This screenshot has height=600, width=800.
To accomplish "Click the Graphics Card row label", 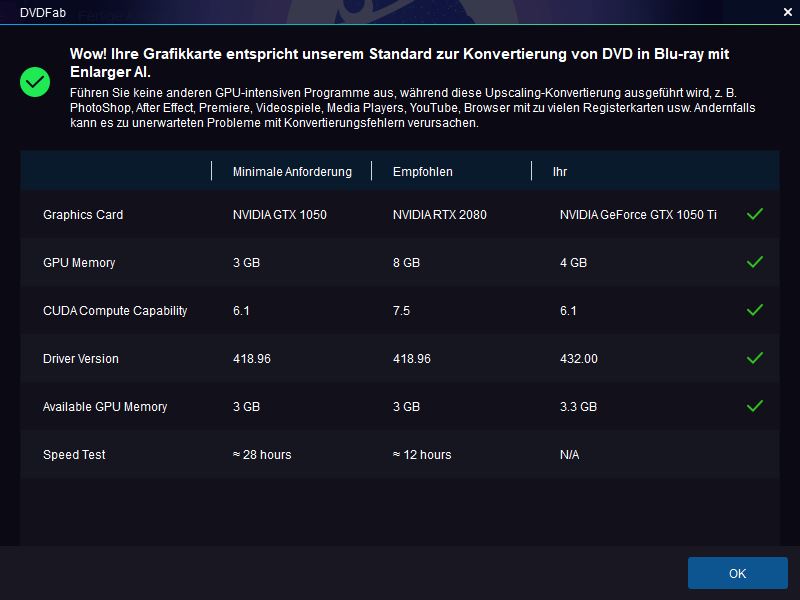I will 83,215.
